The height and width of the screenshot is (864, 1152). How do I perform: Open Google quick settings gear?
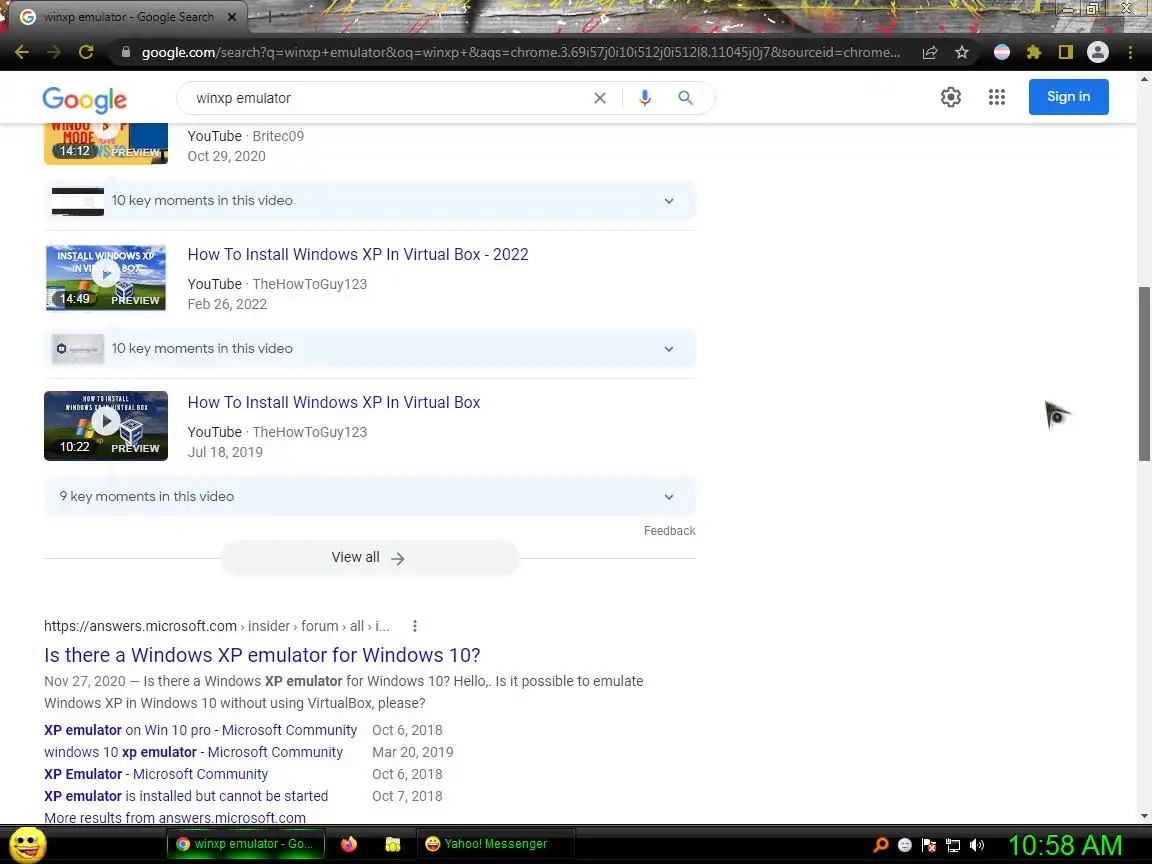(951, 97)
